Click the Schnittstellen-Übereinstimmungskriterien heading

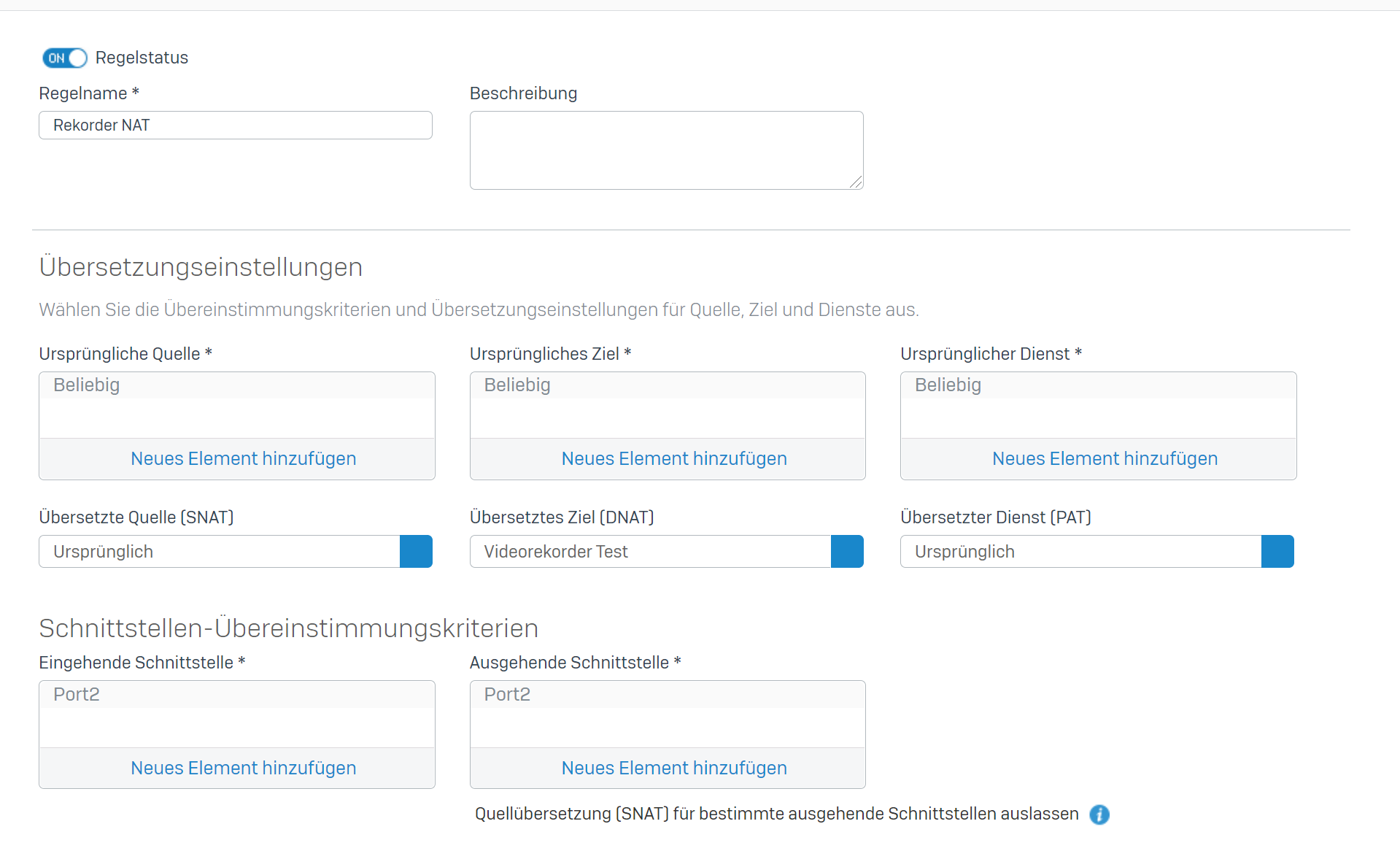pos(288,628)
